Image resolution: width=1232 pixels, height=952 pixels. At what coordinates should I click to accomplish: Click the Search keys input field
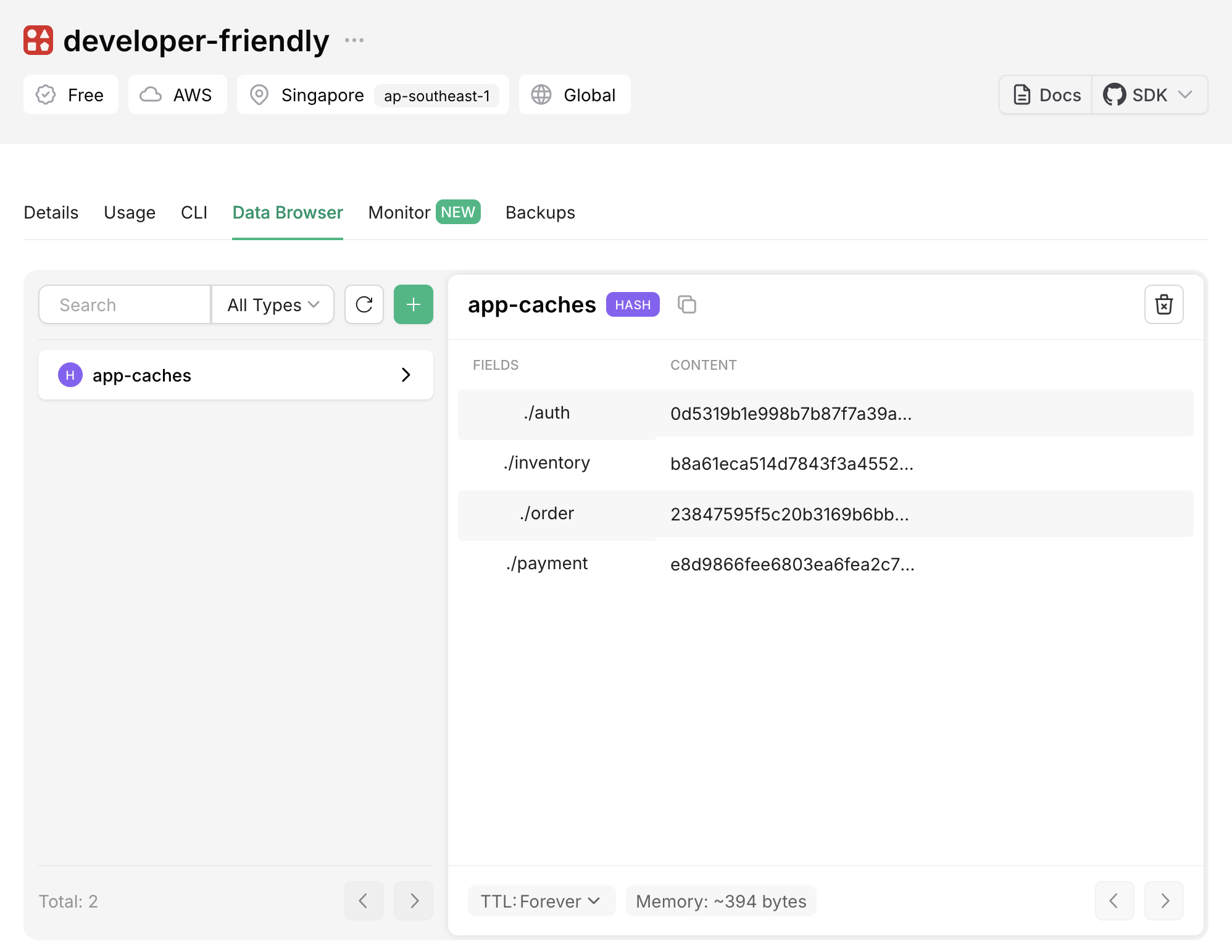tap(126, 304)
